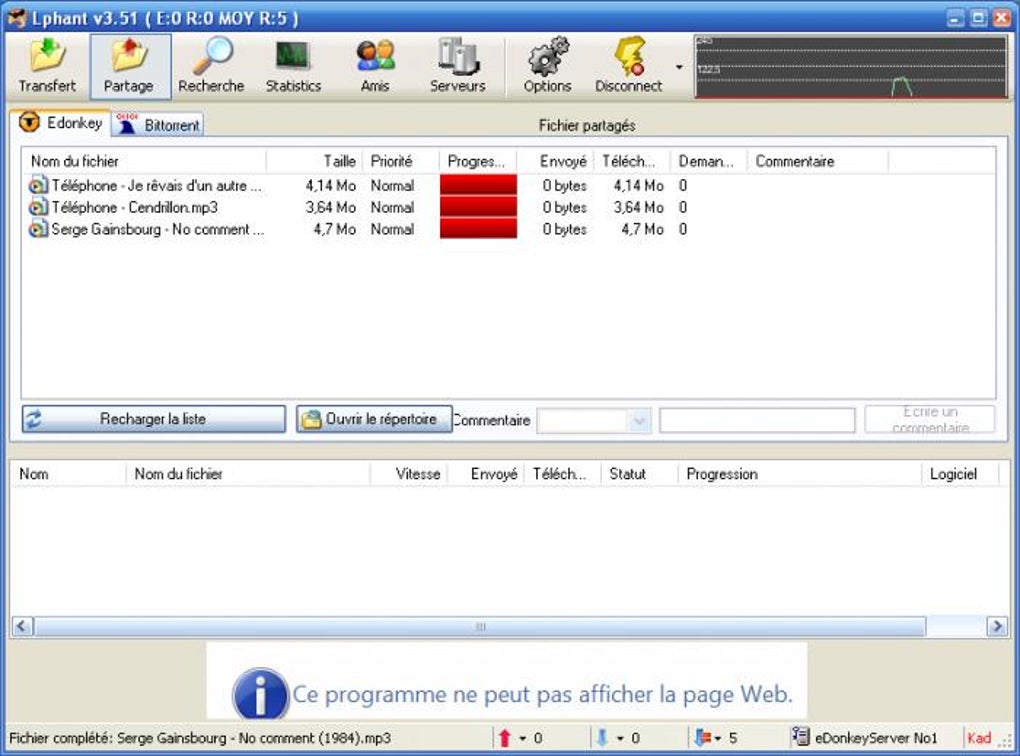Sort shared files by Envoyé
Viewport: 1020px width, 756px height.
pos(556,161)
